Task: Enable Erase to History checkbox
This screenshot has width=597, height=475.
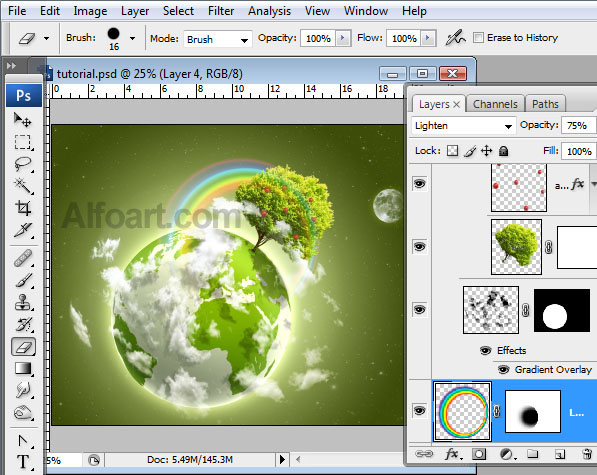Action: [478, 38]
